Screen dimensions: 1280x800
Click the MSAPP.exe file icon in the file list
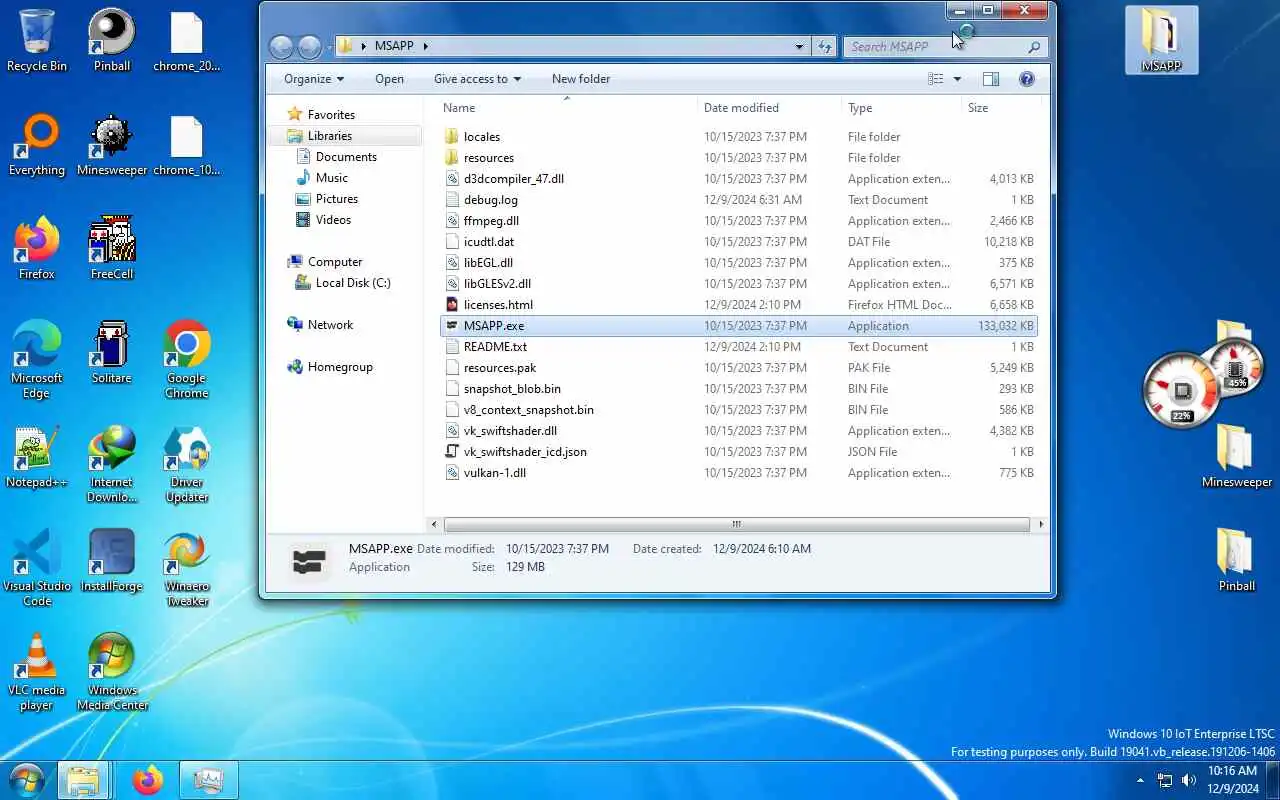tap(452, 326)
